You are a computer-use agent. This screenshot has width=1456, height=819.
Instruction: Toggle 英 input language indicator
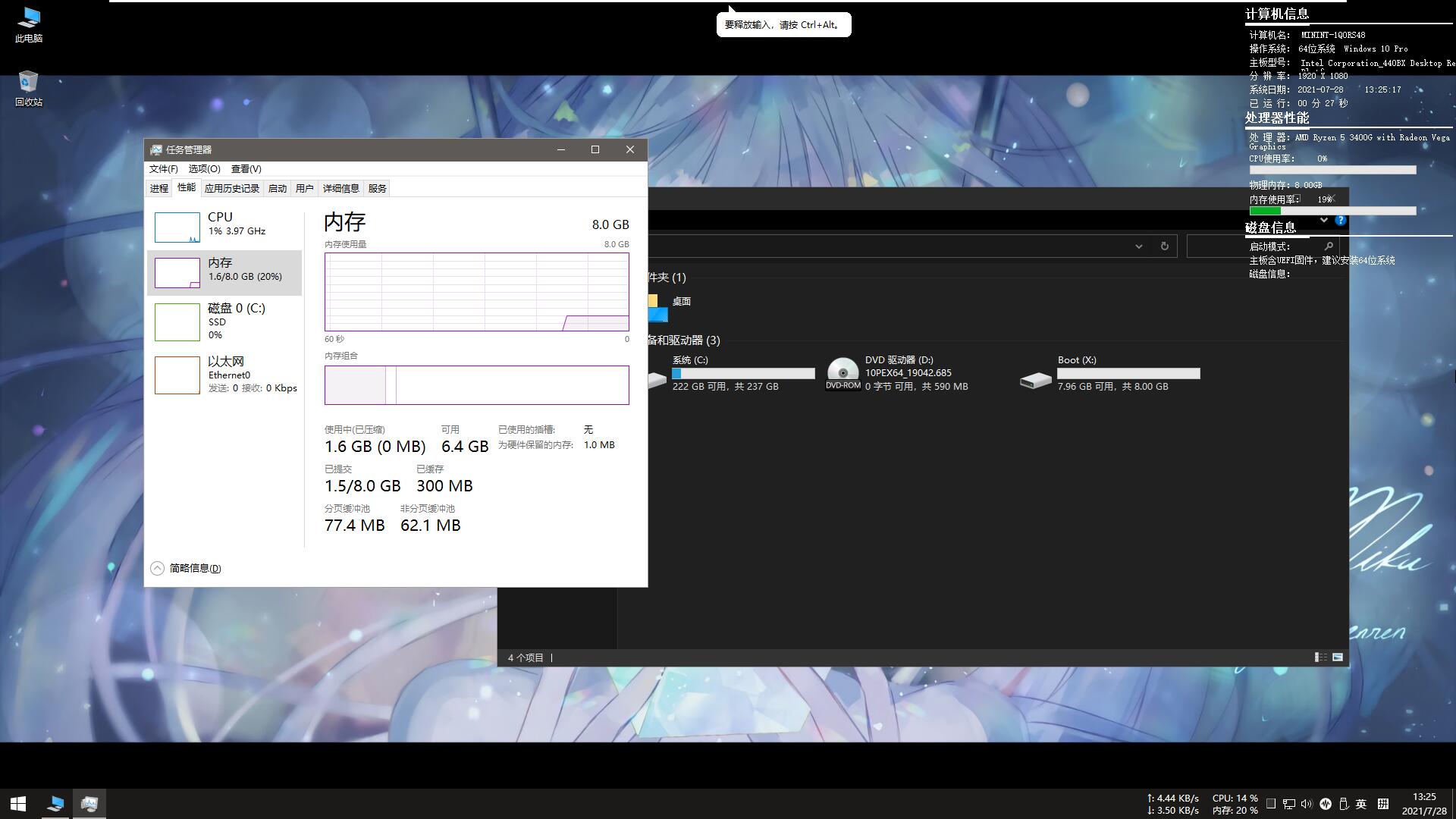click(1361, 804)
